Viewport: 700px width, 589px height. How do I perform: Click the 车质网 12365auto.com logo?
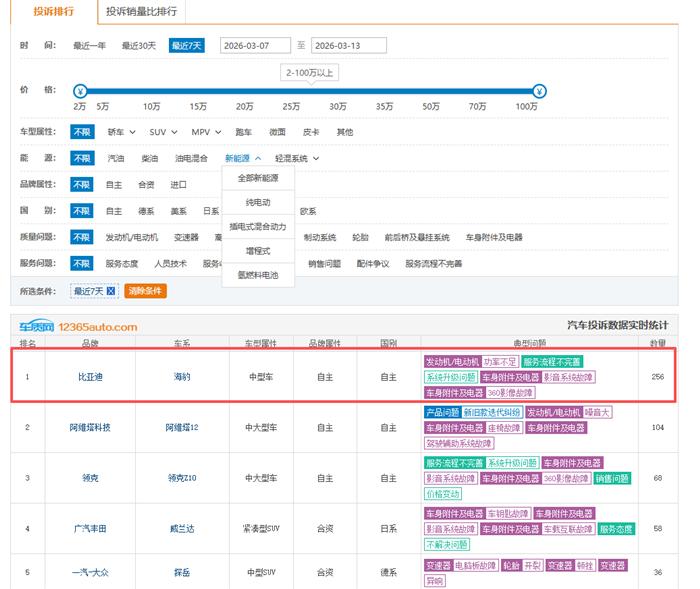(78, 326)
